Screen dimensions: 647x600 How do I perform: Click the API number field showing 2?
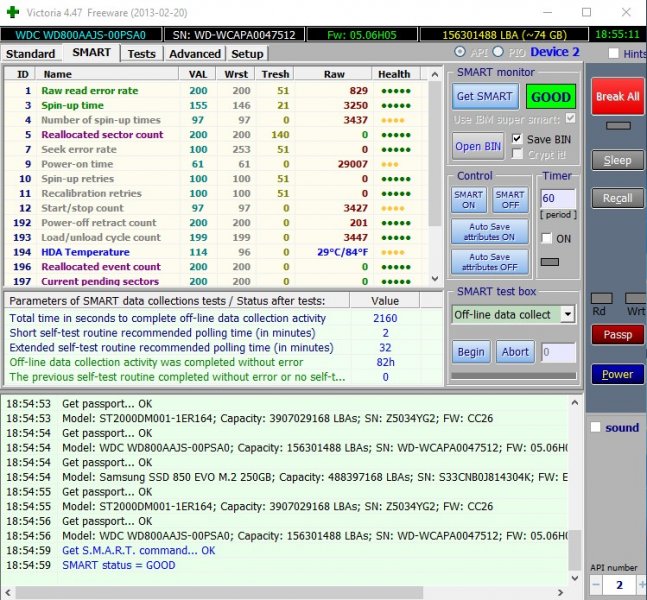tap(619, 585)
